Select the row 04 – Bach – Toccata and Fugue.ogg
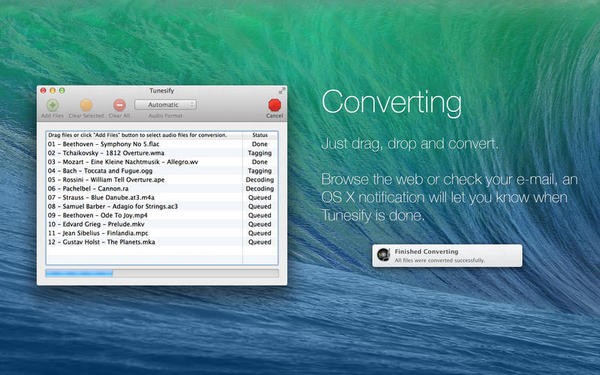The image size is (600, 375). tap(162, 171)
